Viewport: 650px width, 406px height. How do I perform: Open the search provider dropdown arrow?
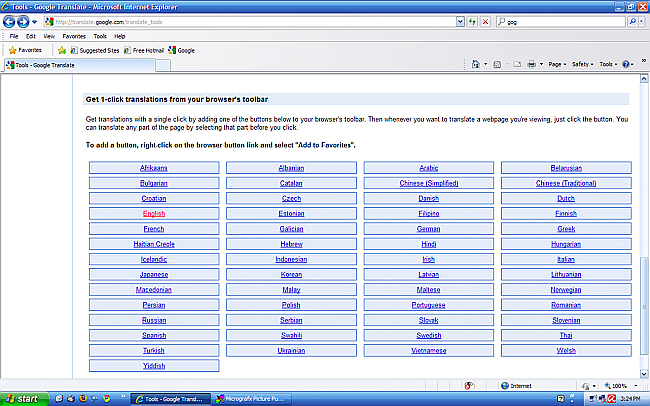[642, 22]
